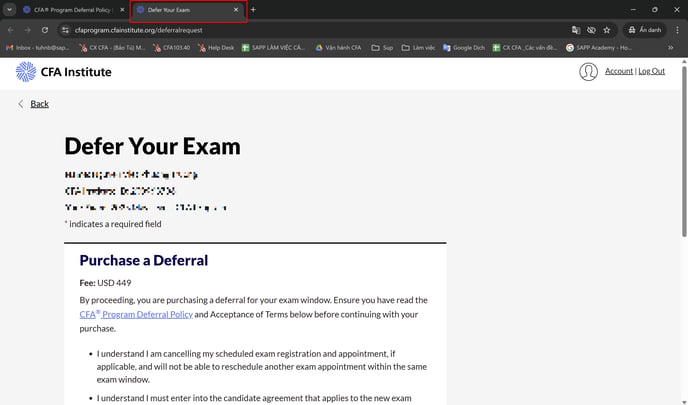The image size is (688, 405).
Task: Click the Back link above the heading
Action: pyautogui.click(x=39, y=104)
